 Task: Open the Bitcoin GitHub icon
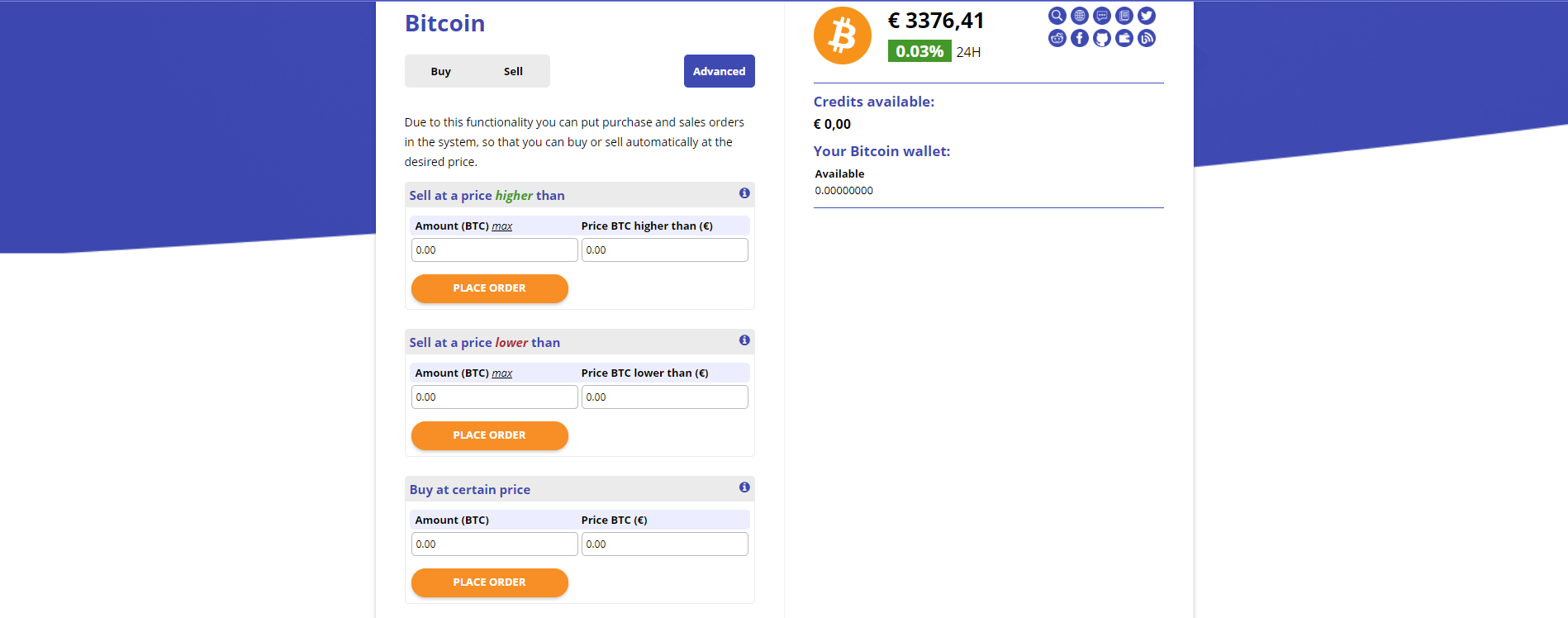(x=1101, y=38)
